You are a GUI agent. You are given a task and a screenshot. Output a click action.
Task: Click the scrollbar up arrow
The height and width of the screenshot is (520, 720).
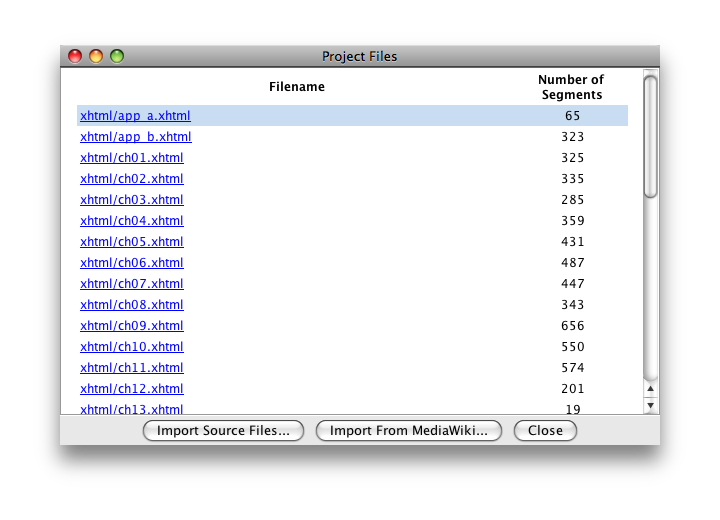[x=651, y=389]
